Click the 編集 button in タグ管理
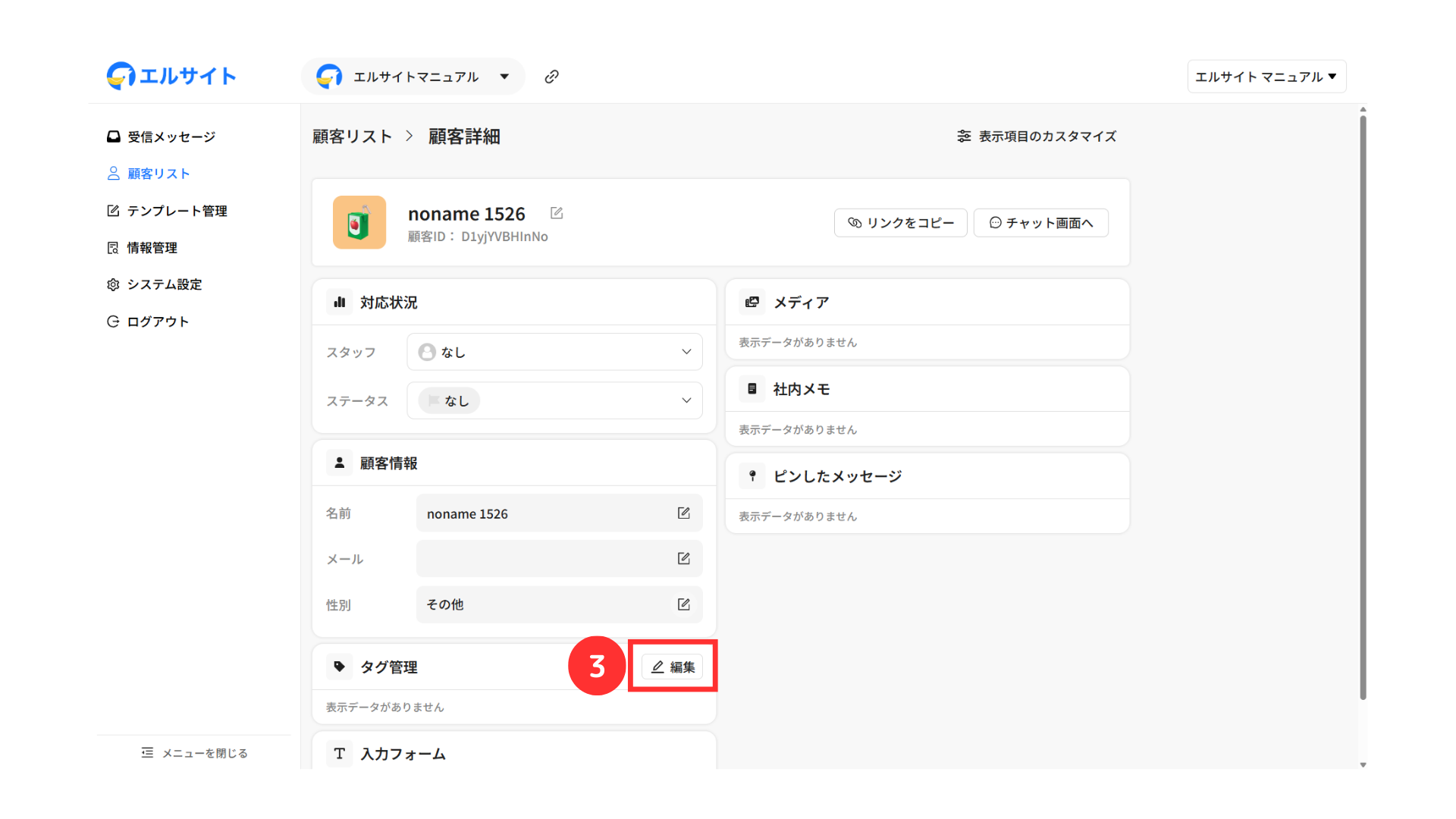Image resolution: width=1456 pixels, height=819 pixels. [x=673, y=667]
